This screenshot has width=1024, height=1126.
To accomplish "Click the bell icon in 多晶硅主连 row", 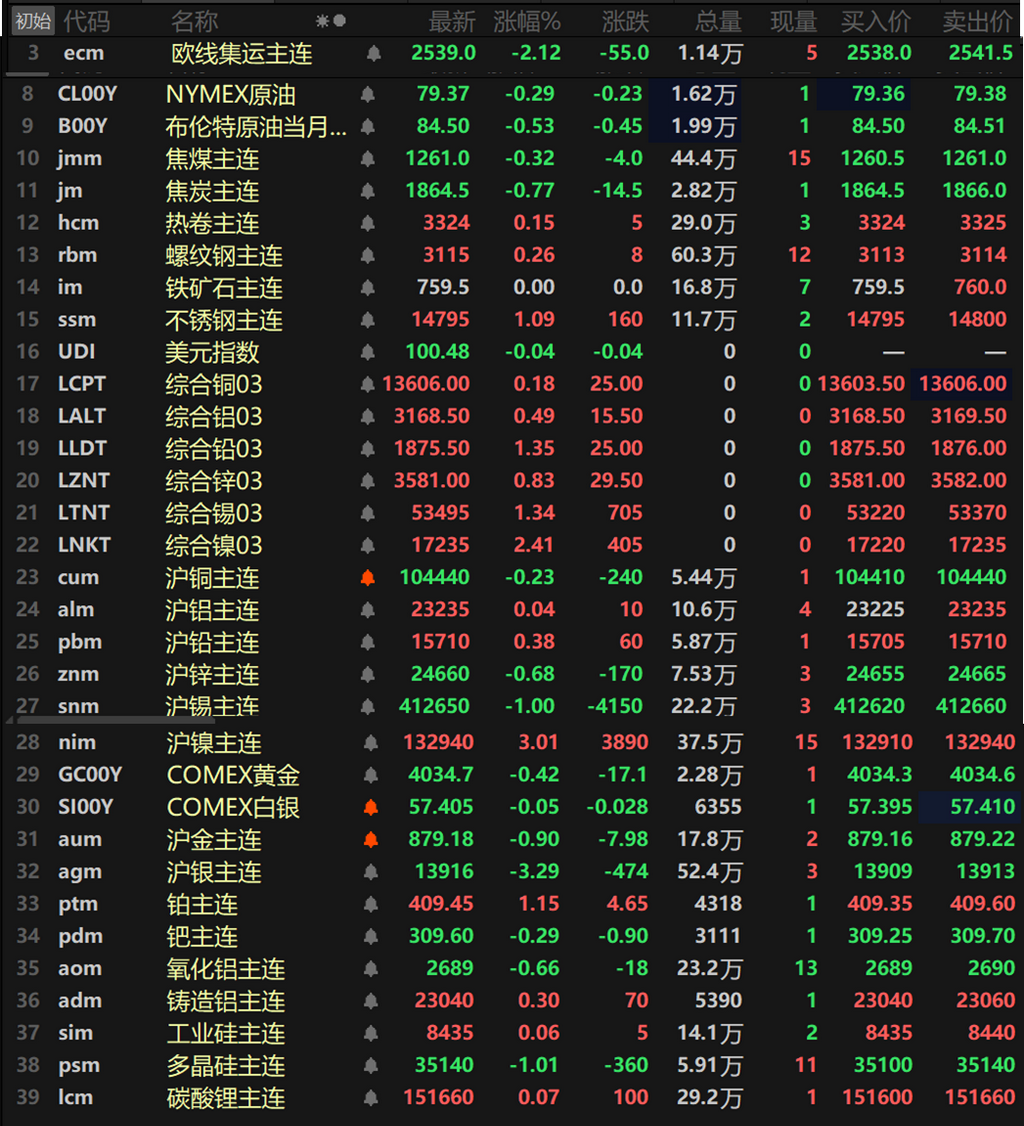I will [x=371, y=1065].
